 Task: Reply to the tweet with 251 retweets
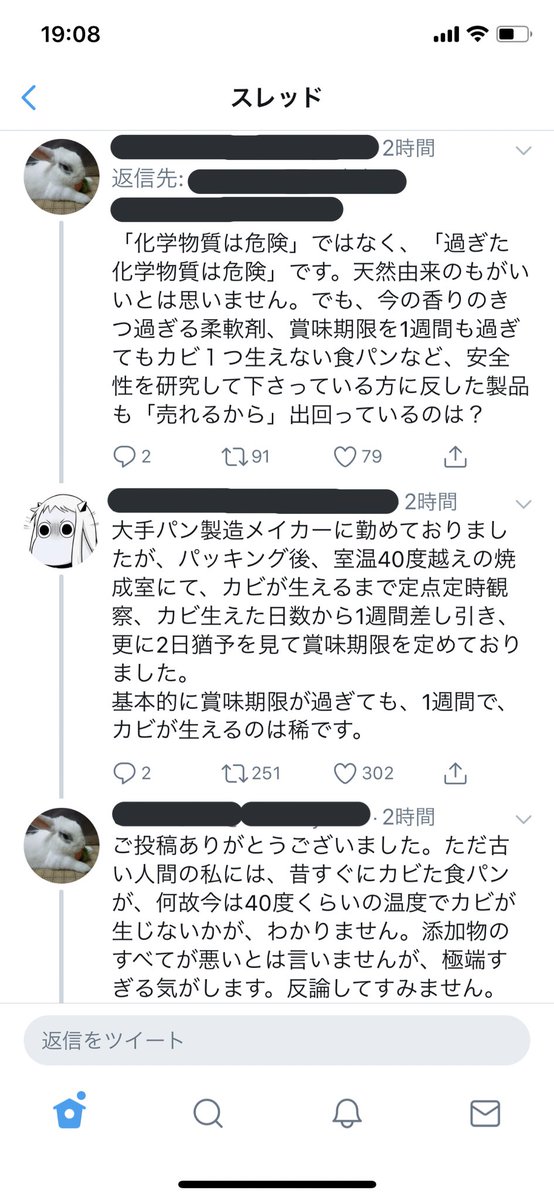pyautogui.click(x=124, y=773)
